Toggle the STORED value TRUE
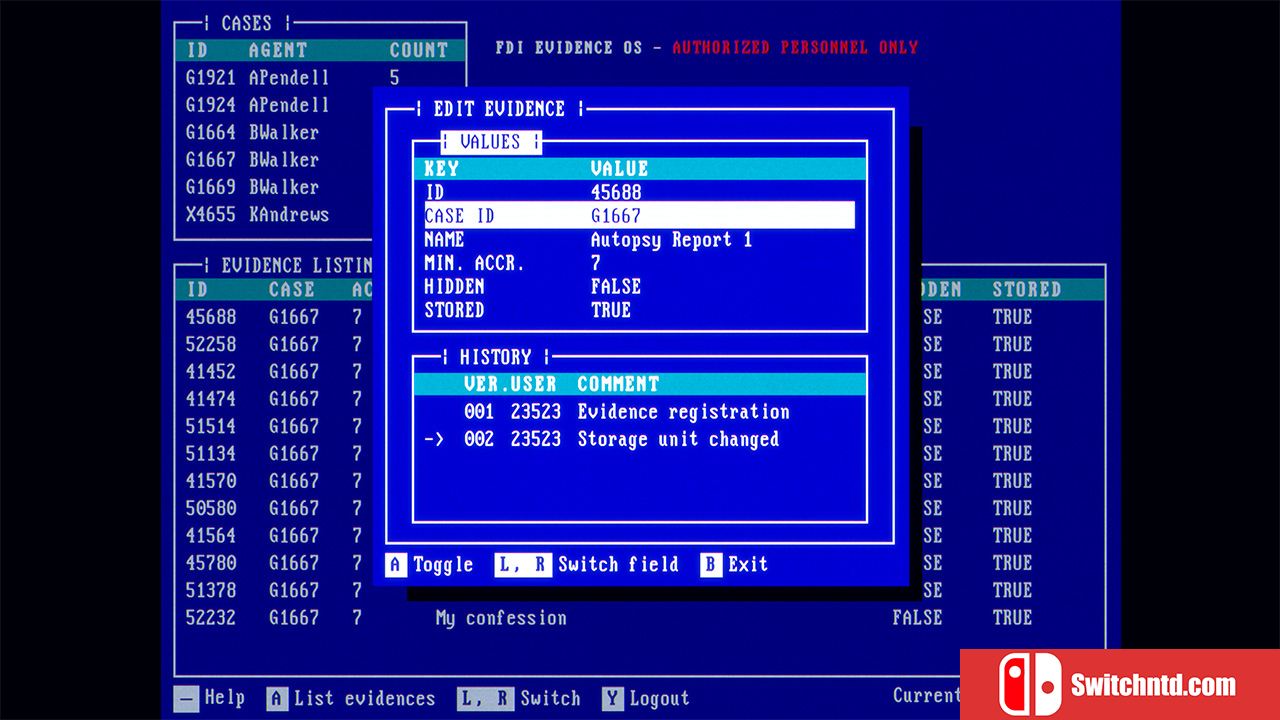 tap(611, 311)
